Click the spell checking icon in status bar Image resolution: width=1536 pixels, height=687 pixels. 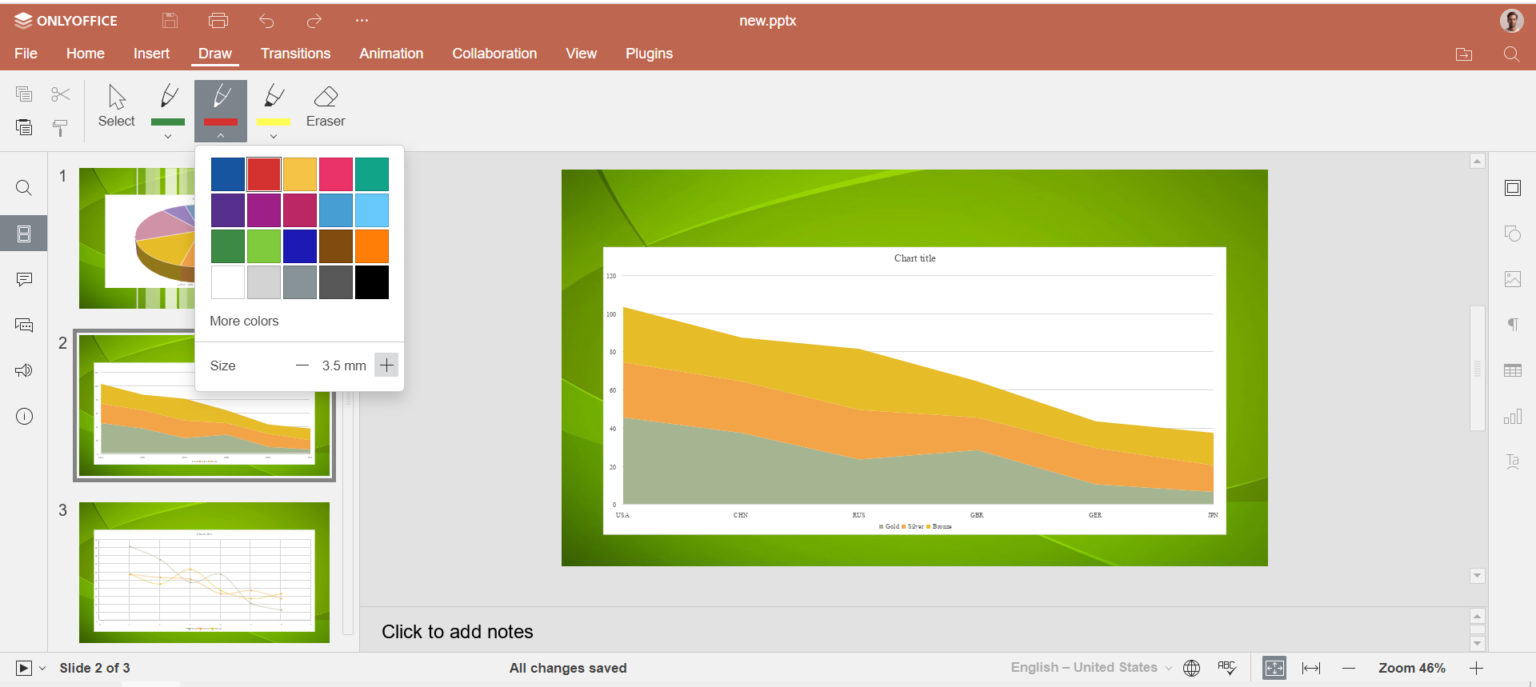tap(1227, 668)
